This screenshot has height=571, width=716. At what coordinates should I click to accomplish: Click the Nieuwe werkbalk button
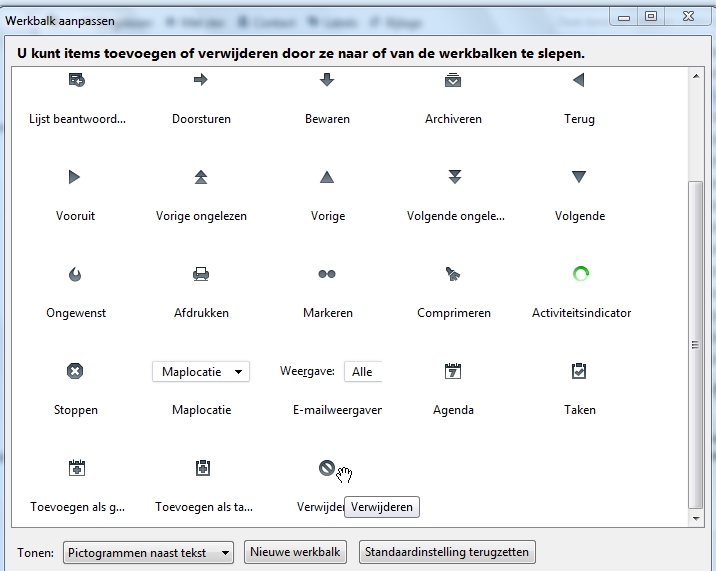(x=295, y=552)
